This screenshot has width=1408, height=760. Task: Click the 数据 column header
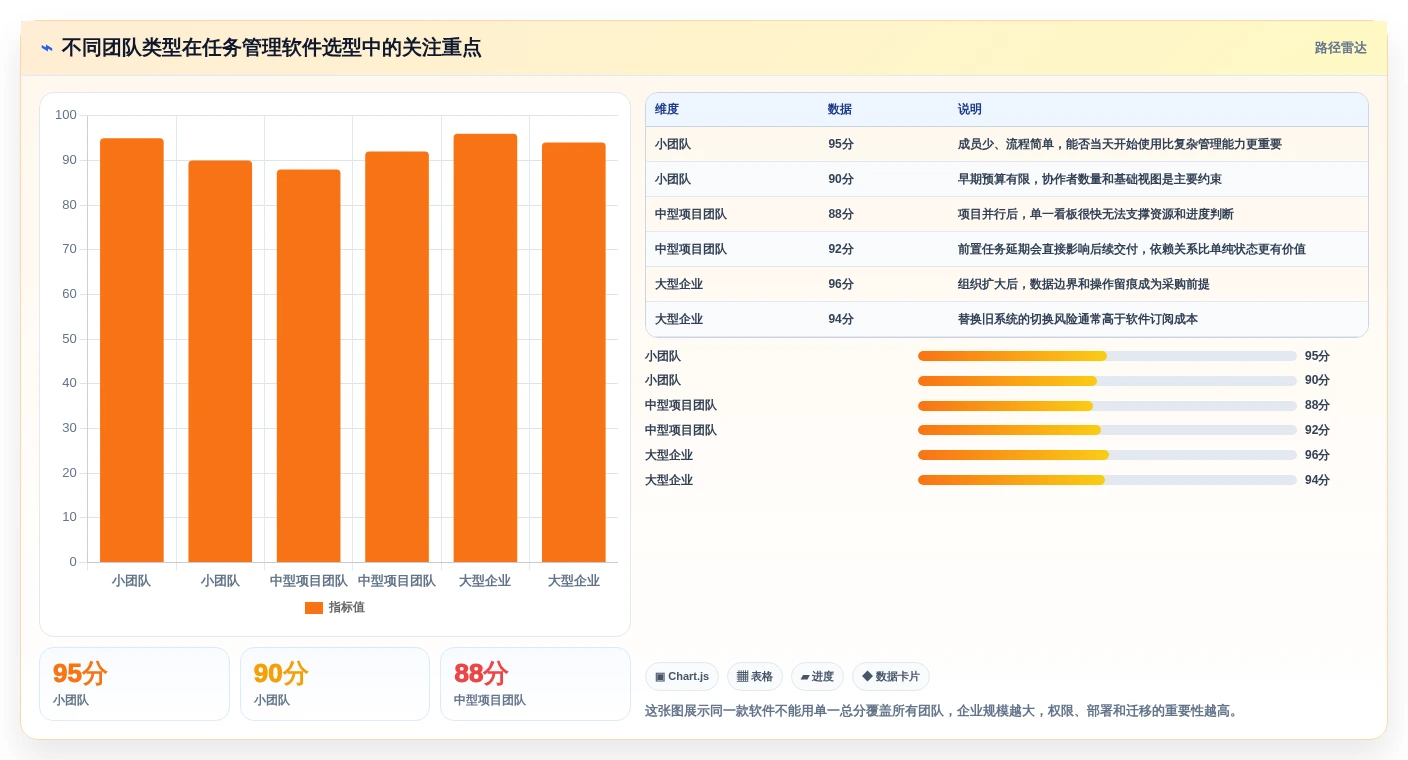click(840, 110)
